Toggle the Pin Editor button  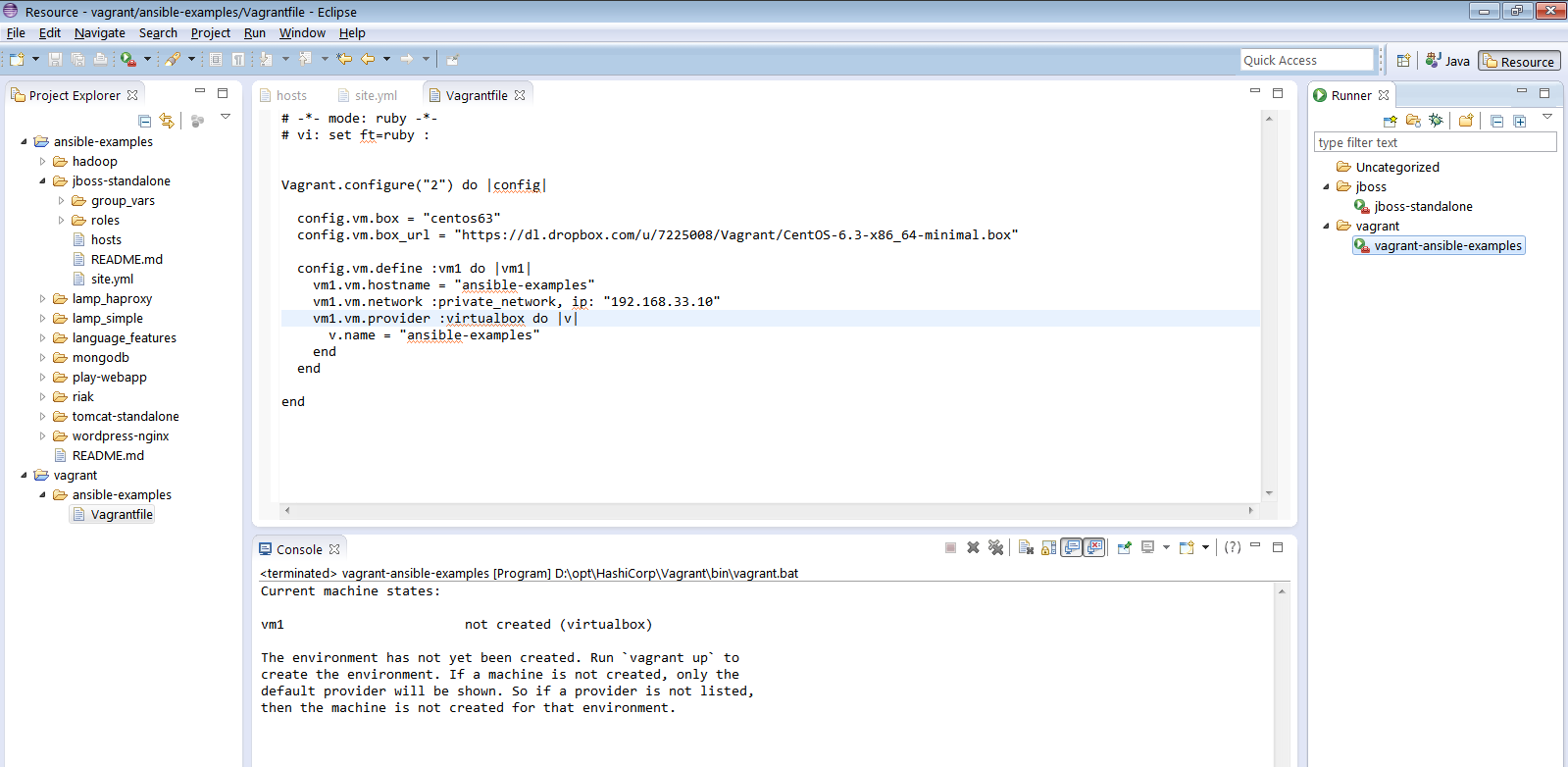click(452, 60)
